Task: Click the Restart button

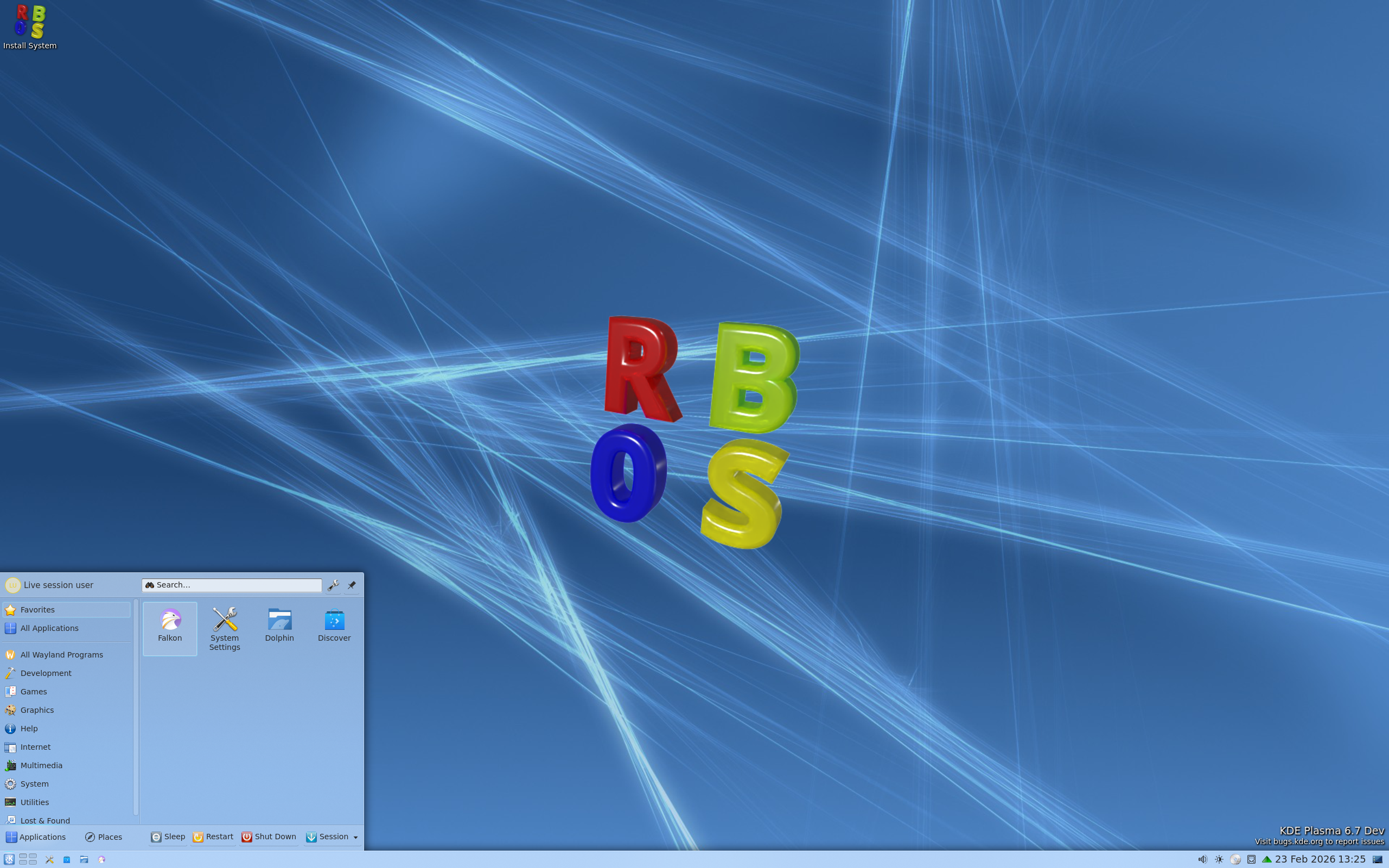Action: pyautogui.click(x=213, y=837)
